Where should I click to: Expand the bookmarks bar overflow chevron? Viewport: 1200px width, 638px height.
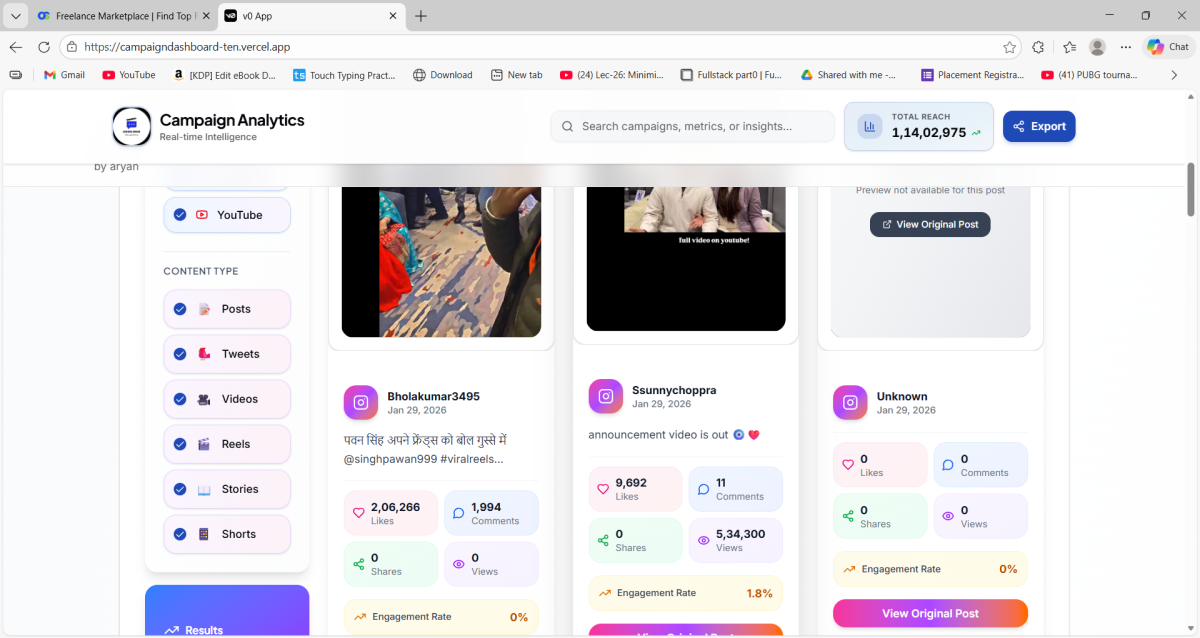[1174, 75]
